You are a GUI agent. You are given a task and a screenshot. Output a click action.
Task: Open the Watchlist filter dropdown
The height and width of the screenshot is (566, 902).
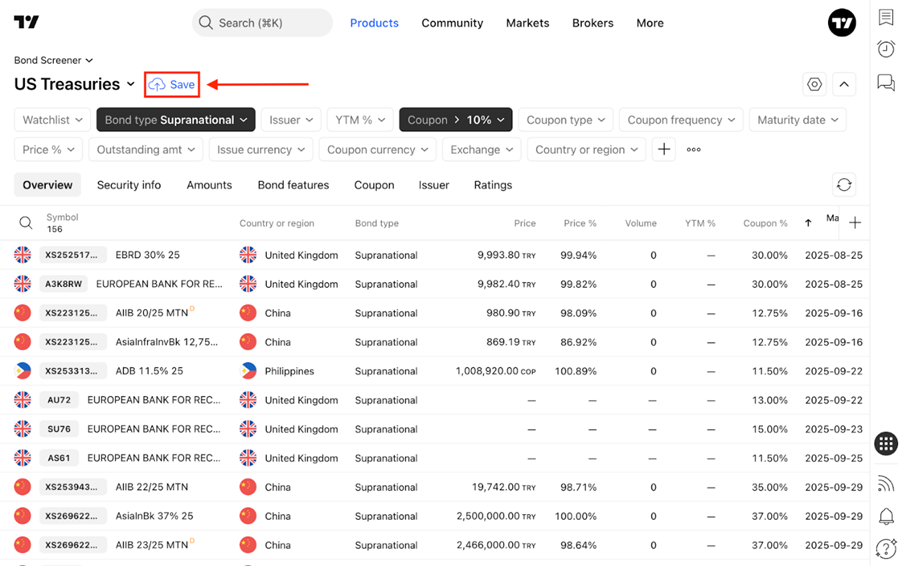[52, 120]
